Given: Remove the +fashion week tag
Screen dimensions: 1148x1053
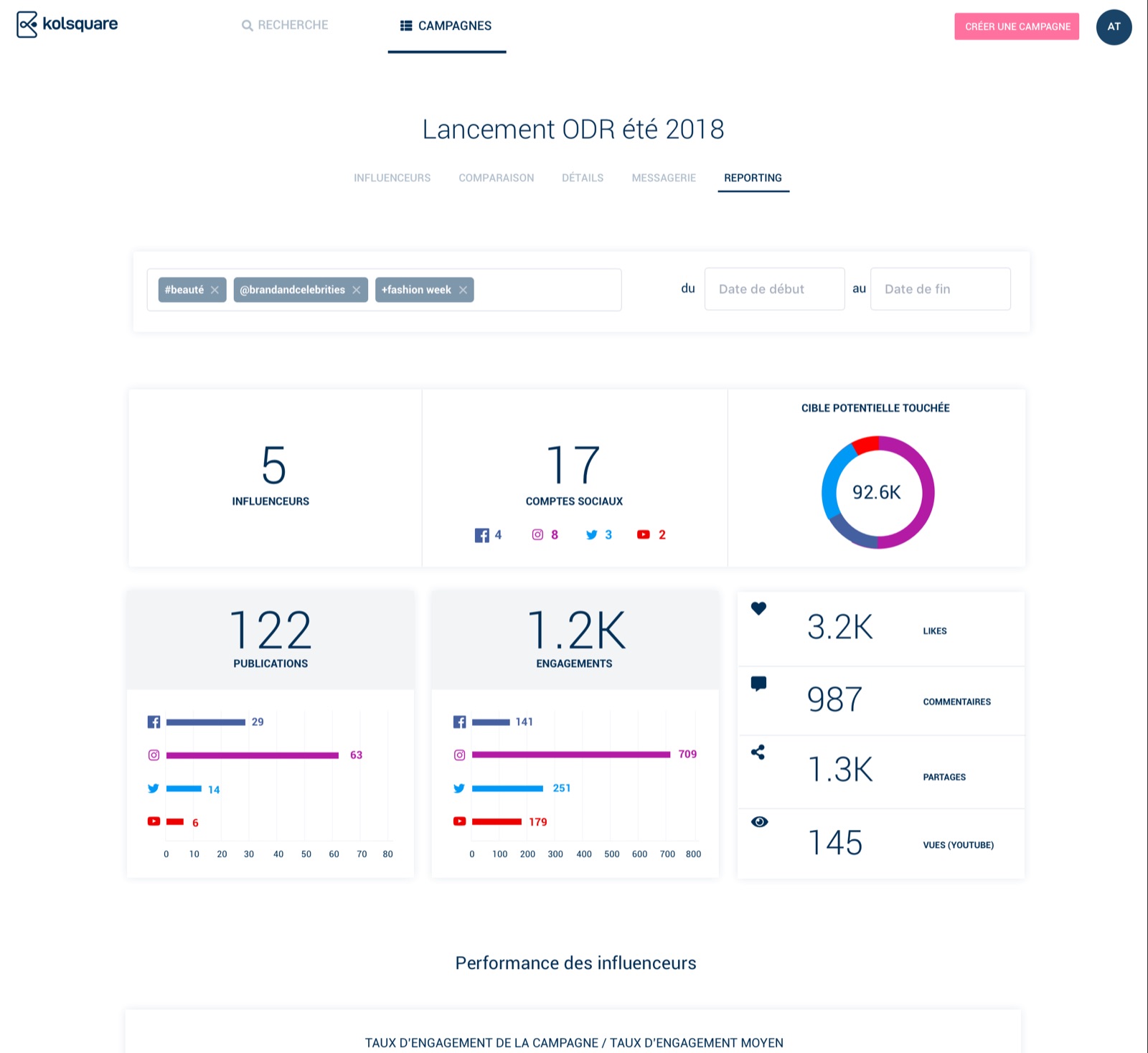Looking at the screenshot, I should [x=463, y=290].
